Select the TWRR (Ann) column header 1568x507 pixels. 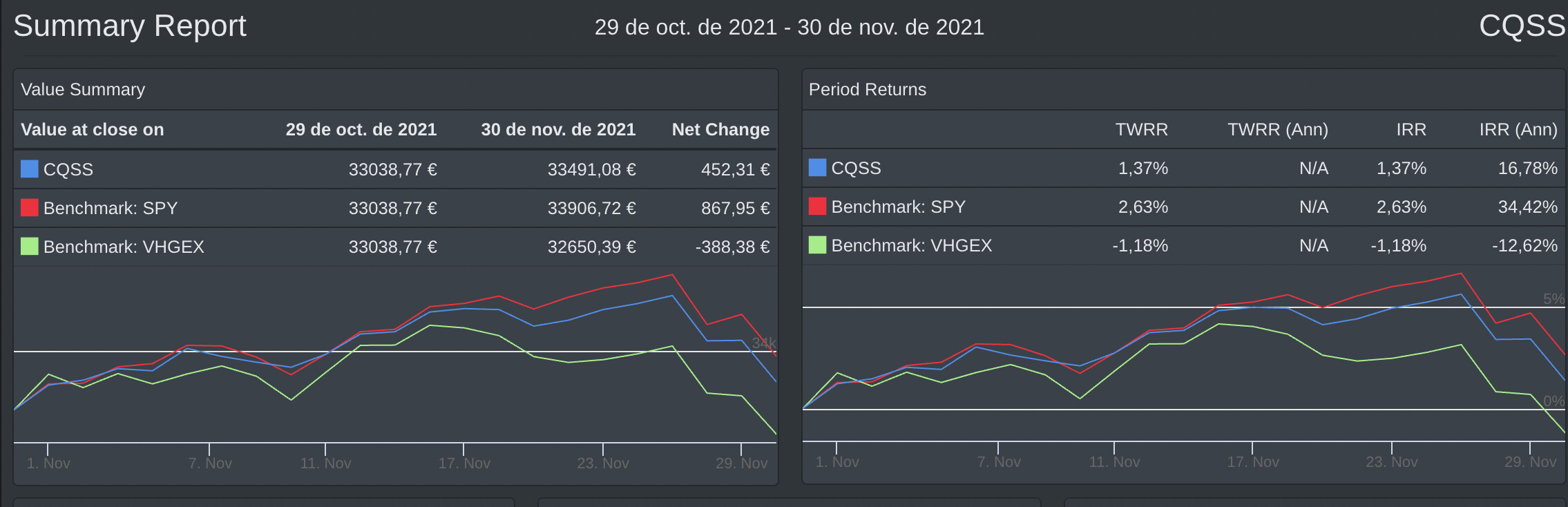1277,129
